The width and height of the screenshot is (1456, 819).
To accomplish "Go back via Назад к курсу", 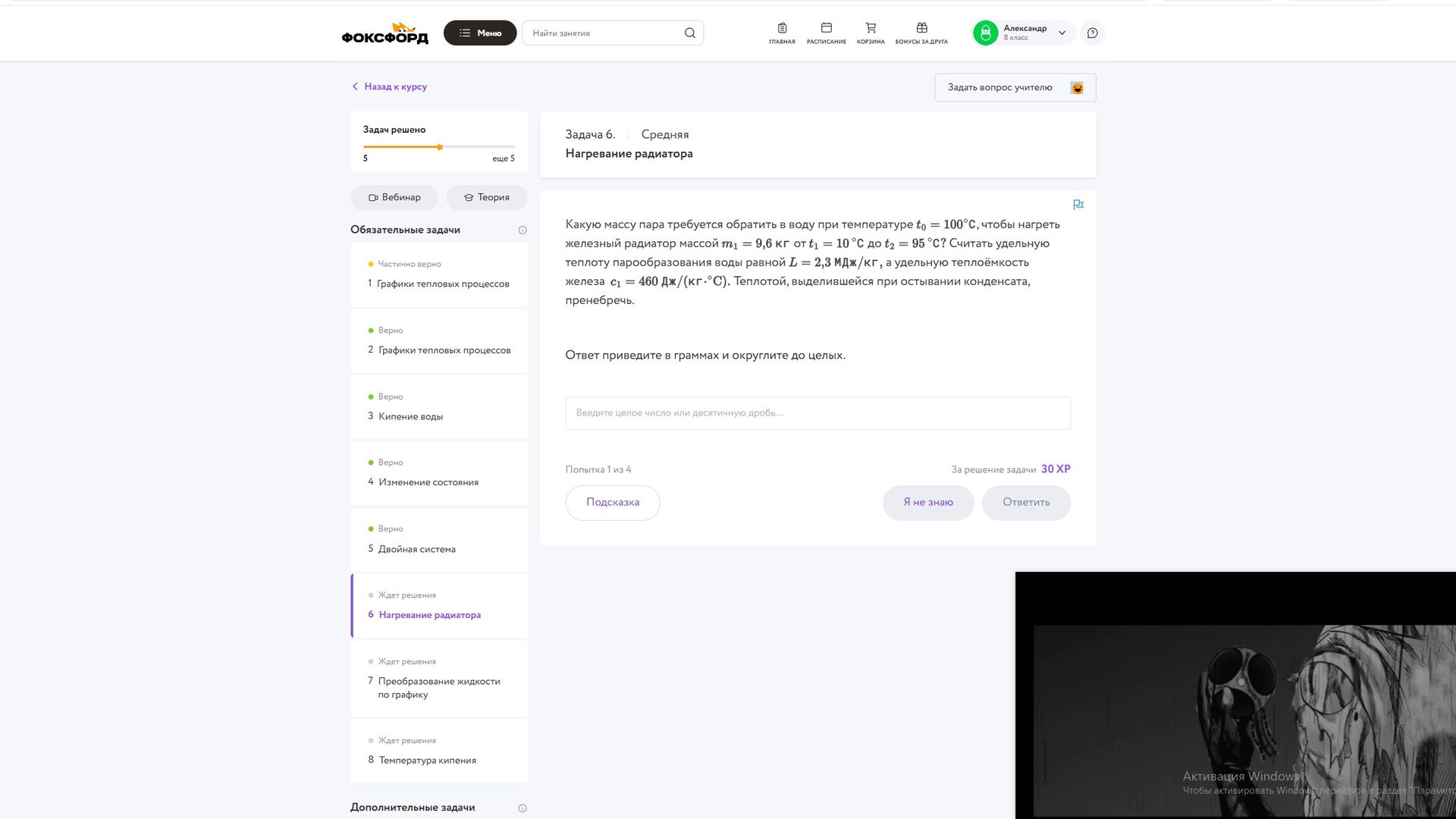I will click(x=389, y=86).
